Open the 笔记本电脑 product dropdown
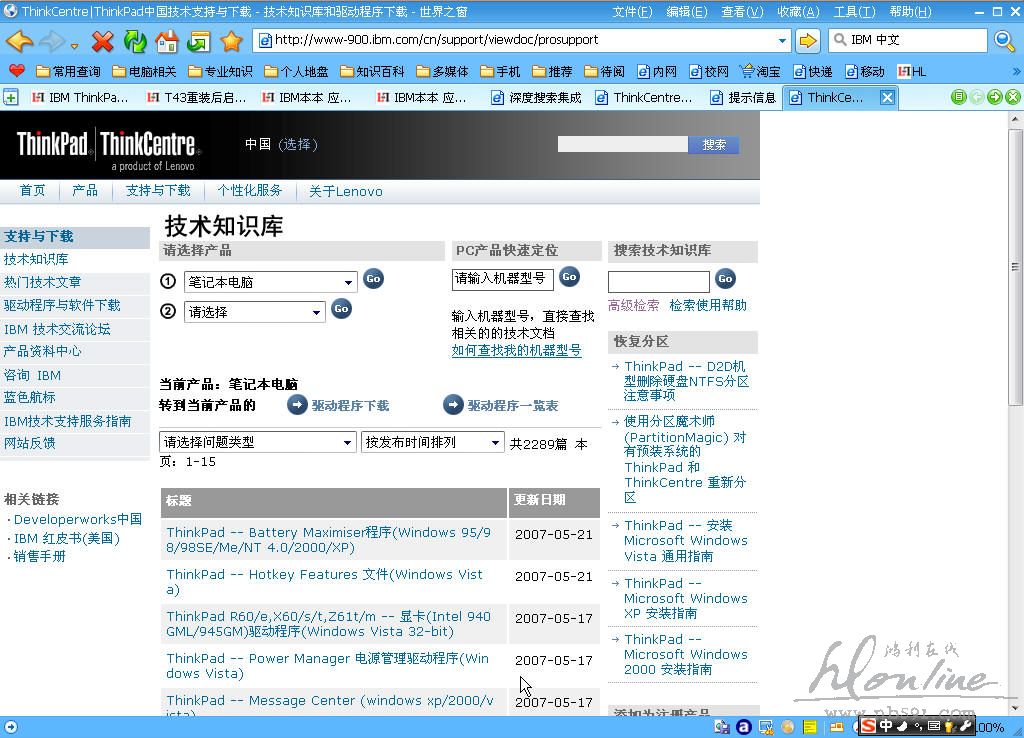Screen dimensions: 1024x738 coord(271,282)
